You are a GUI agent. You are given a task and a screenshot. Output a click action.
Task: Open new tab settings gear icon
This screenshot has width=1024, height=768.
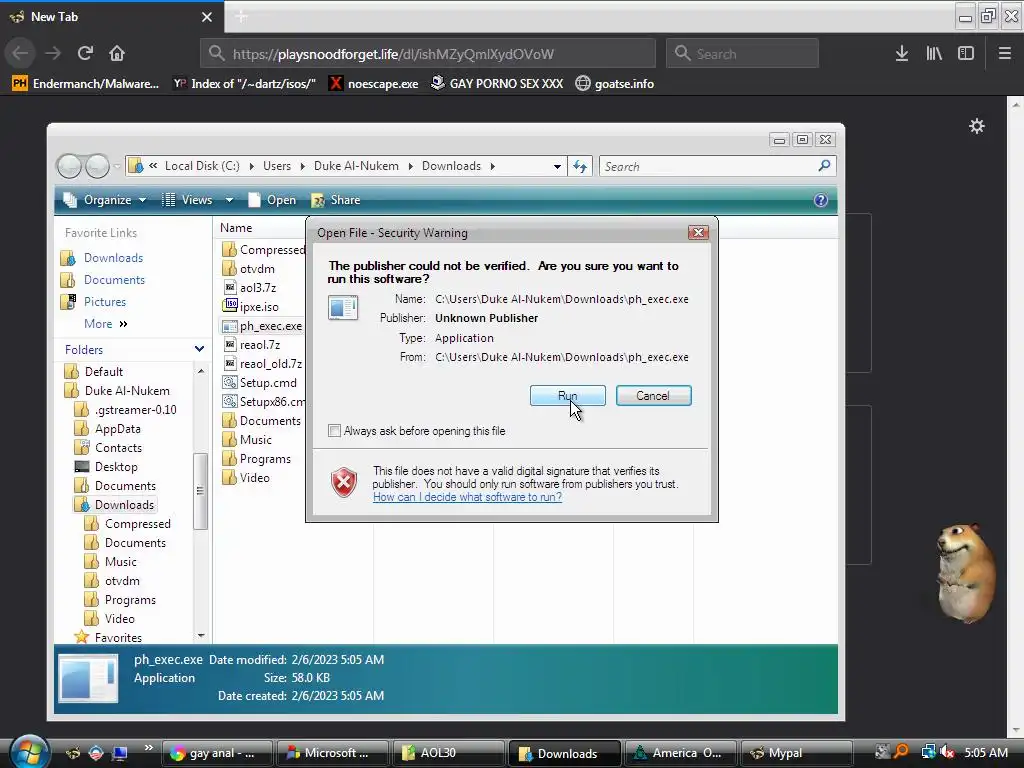point(976,126)
